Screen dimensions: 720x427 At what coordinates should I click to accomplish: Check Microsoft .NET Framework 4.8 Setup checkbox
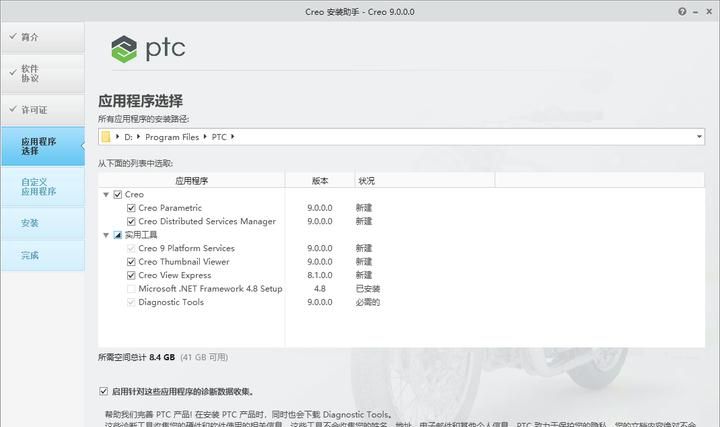(131, 289)
